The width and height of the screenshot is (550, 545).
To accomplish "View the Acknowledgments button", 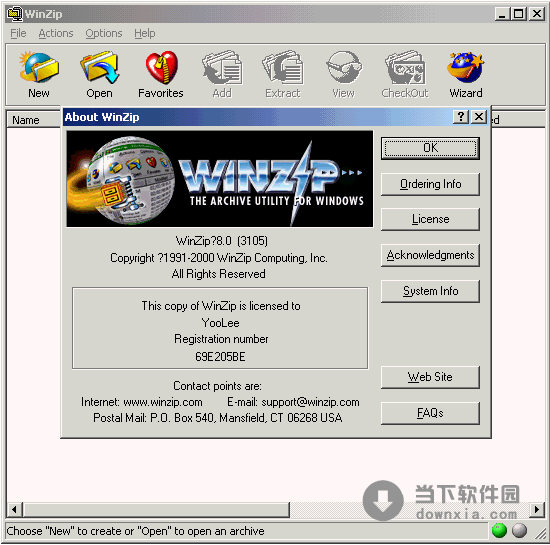I will [430, 255].
